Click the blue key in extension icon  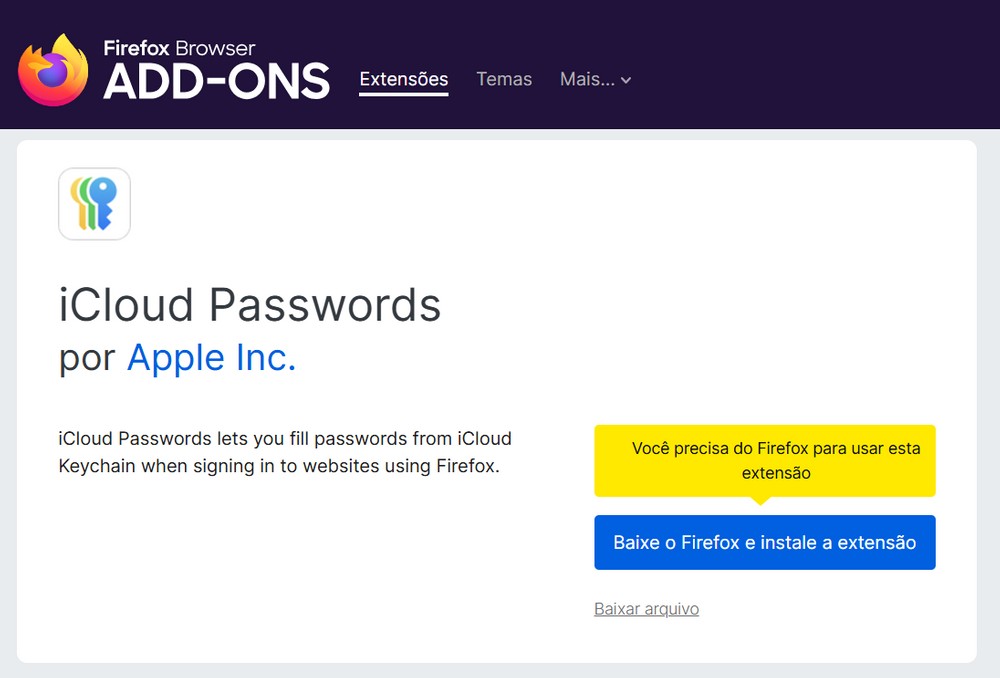tap(104, 196)
